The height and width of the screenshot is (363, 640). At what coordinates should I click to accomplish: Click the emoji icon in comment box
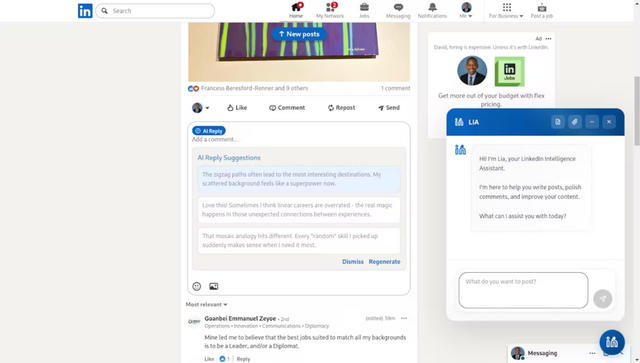point(197,286)
